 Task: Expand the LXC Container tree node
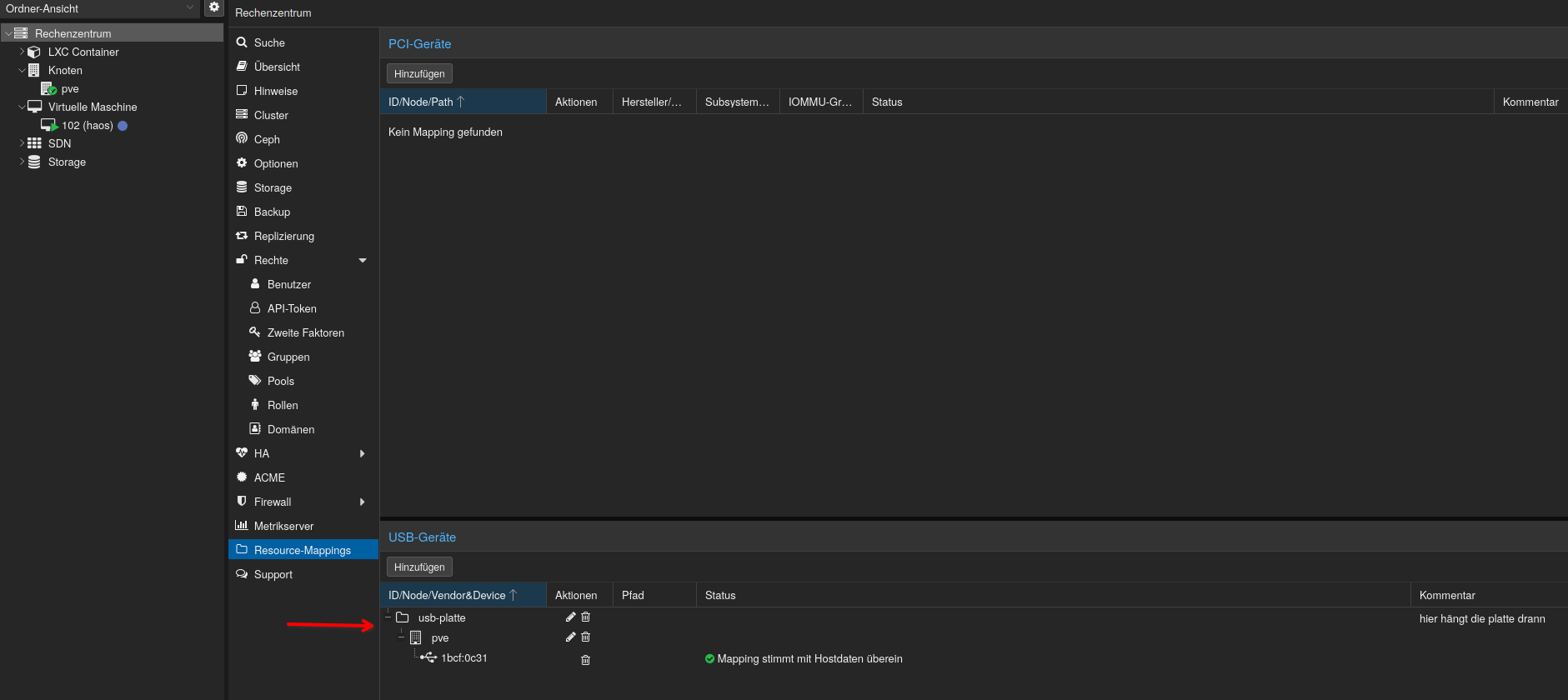pos(23,52)
